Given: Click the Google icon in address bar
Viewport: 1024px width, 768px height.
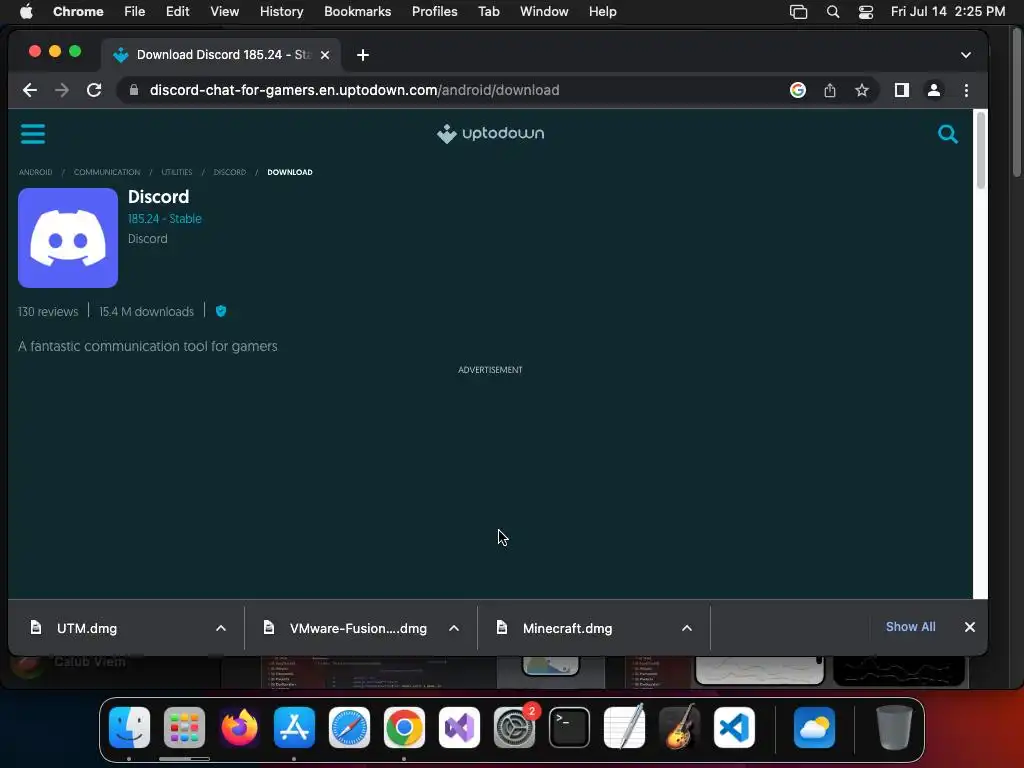Looking at the screenshot, I should [x=797, y=90].
